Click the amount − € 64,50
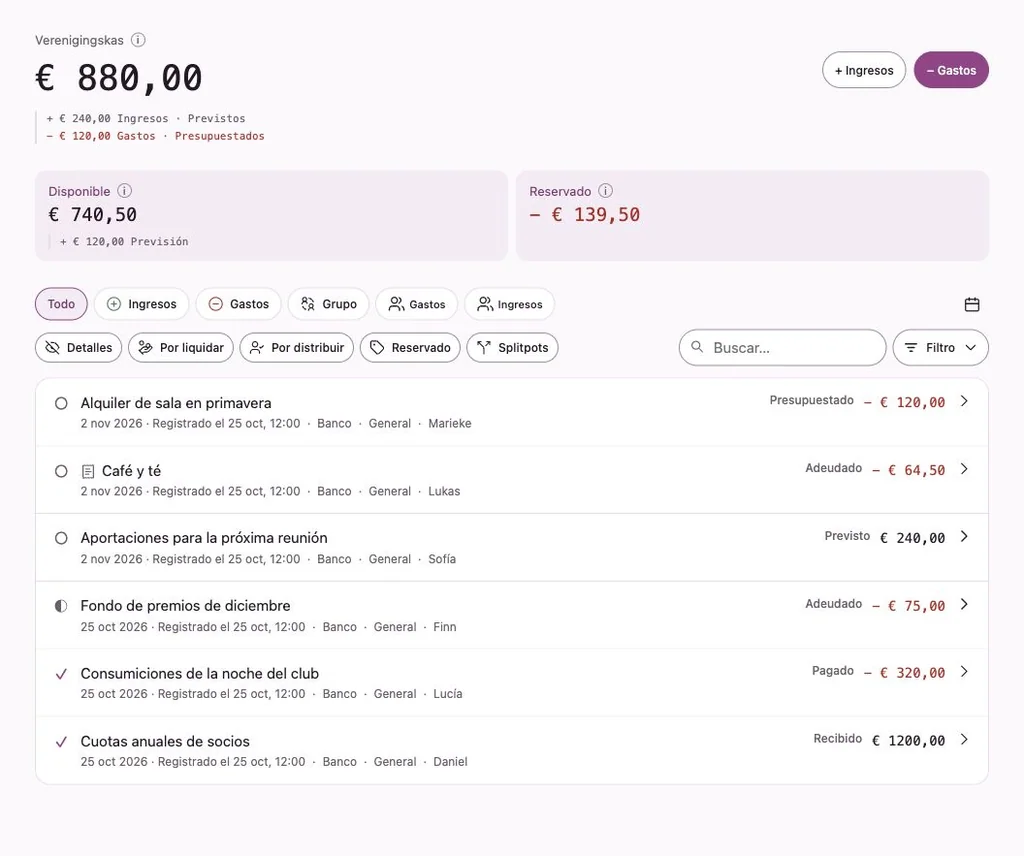The image size is (1024, 856). point(908,470)
